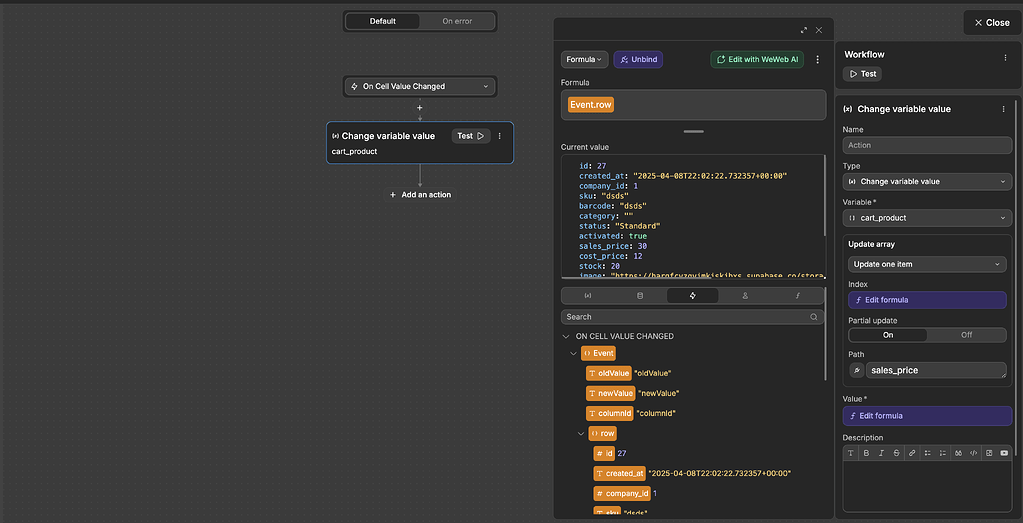Click the bind icon beside Path field
The height and width of the screenshot is (523, 1023).
856,370
